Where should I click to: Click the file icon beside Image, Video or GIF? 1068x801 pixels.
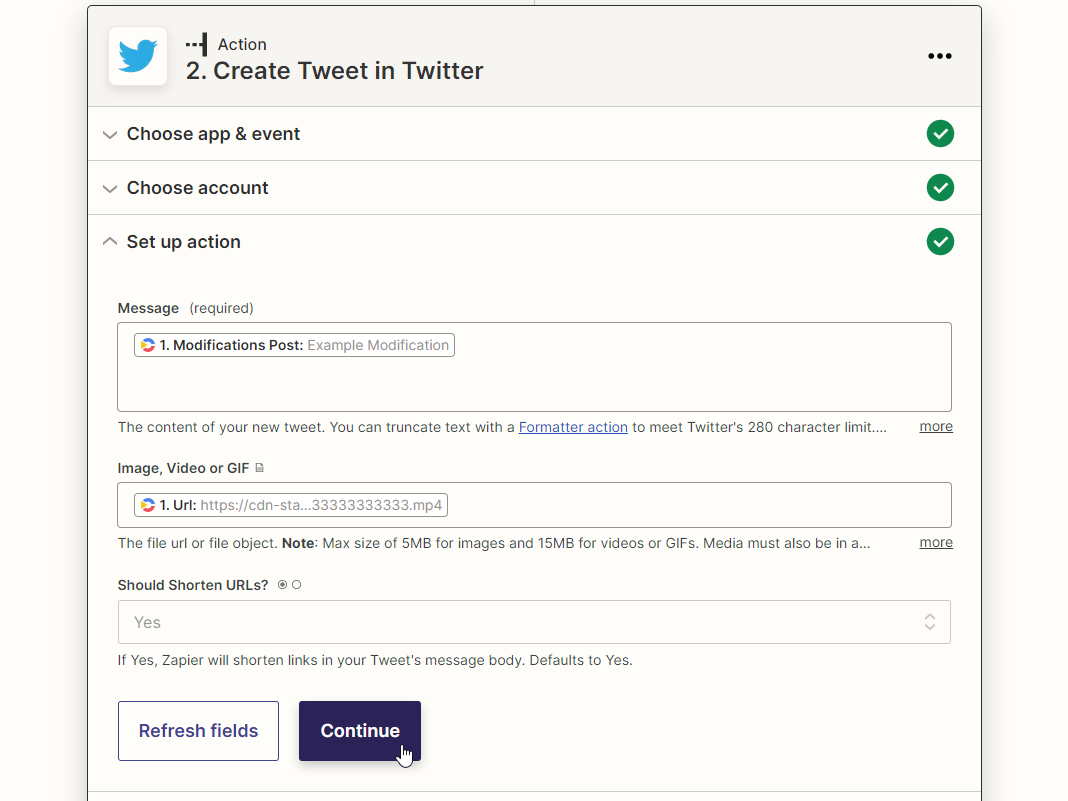click(260, 468)
